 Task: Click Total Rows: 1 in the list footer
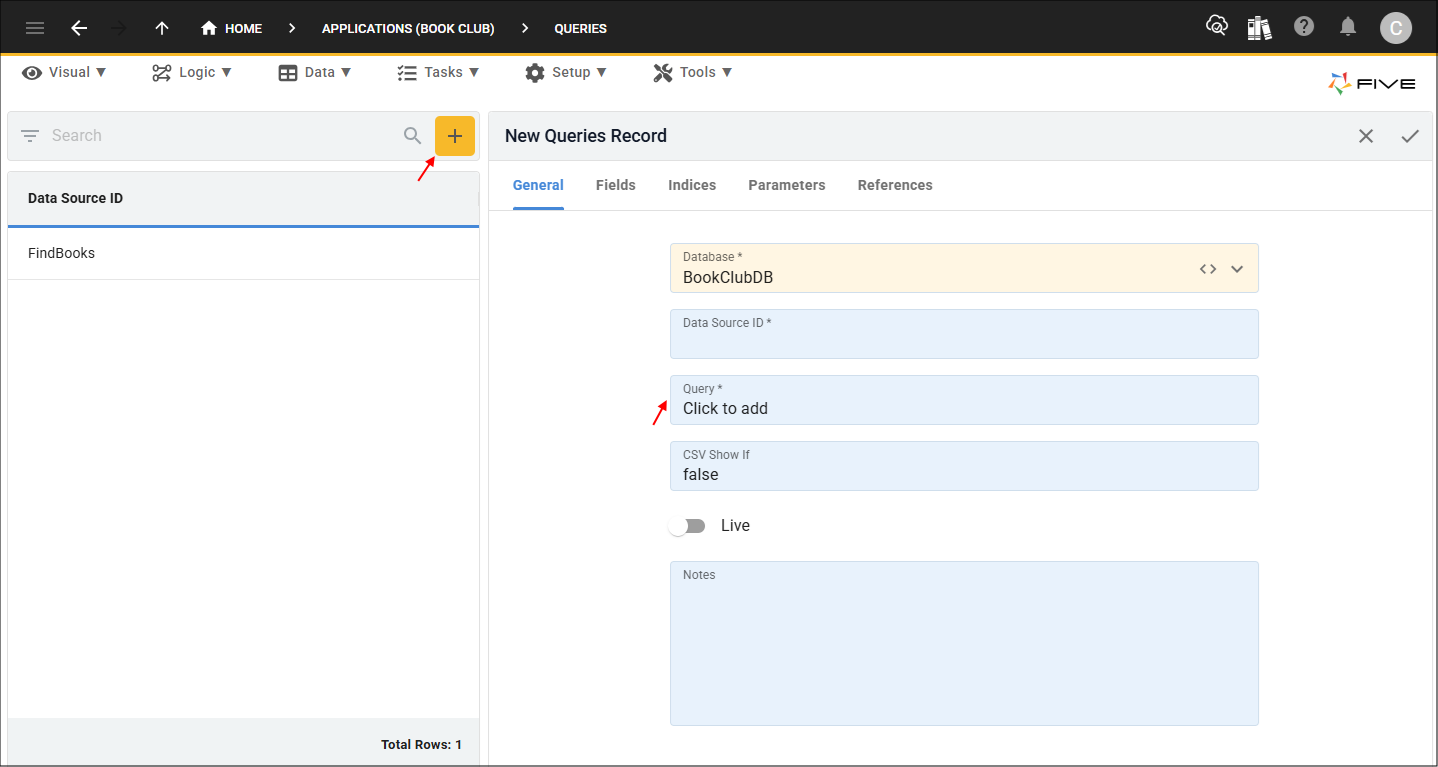421,745
